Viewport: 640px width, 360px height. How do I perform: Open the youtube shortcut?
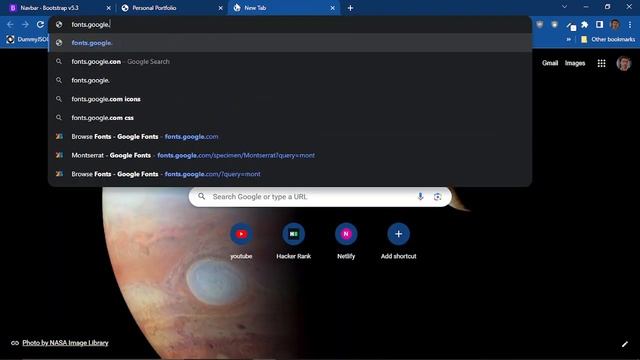[x=241, y=241]
